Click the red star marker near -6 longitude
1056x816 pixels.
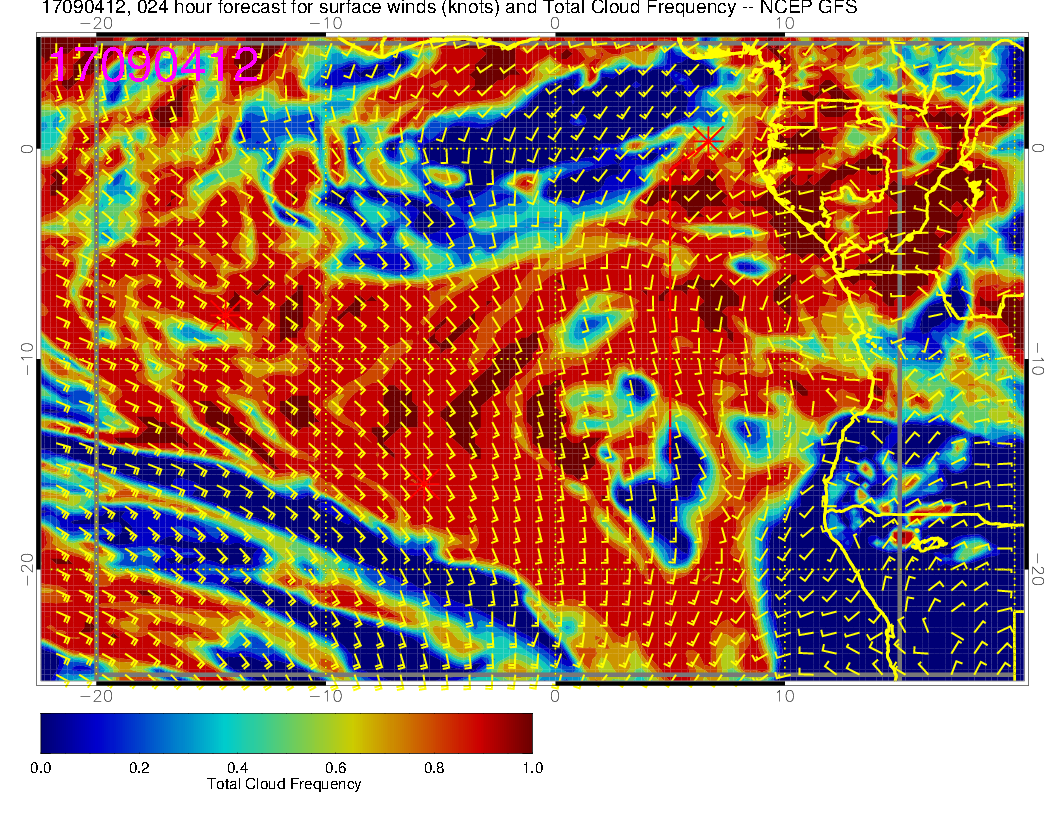click(x=424, y=483)
